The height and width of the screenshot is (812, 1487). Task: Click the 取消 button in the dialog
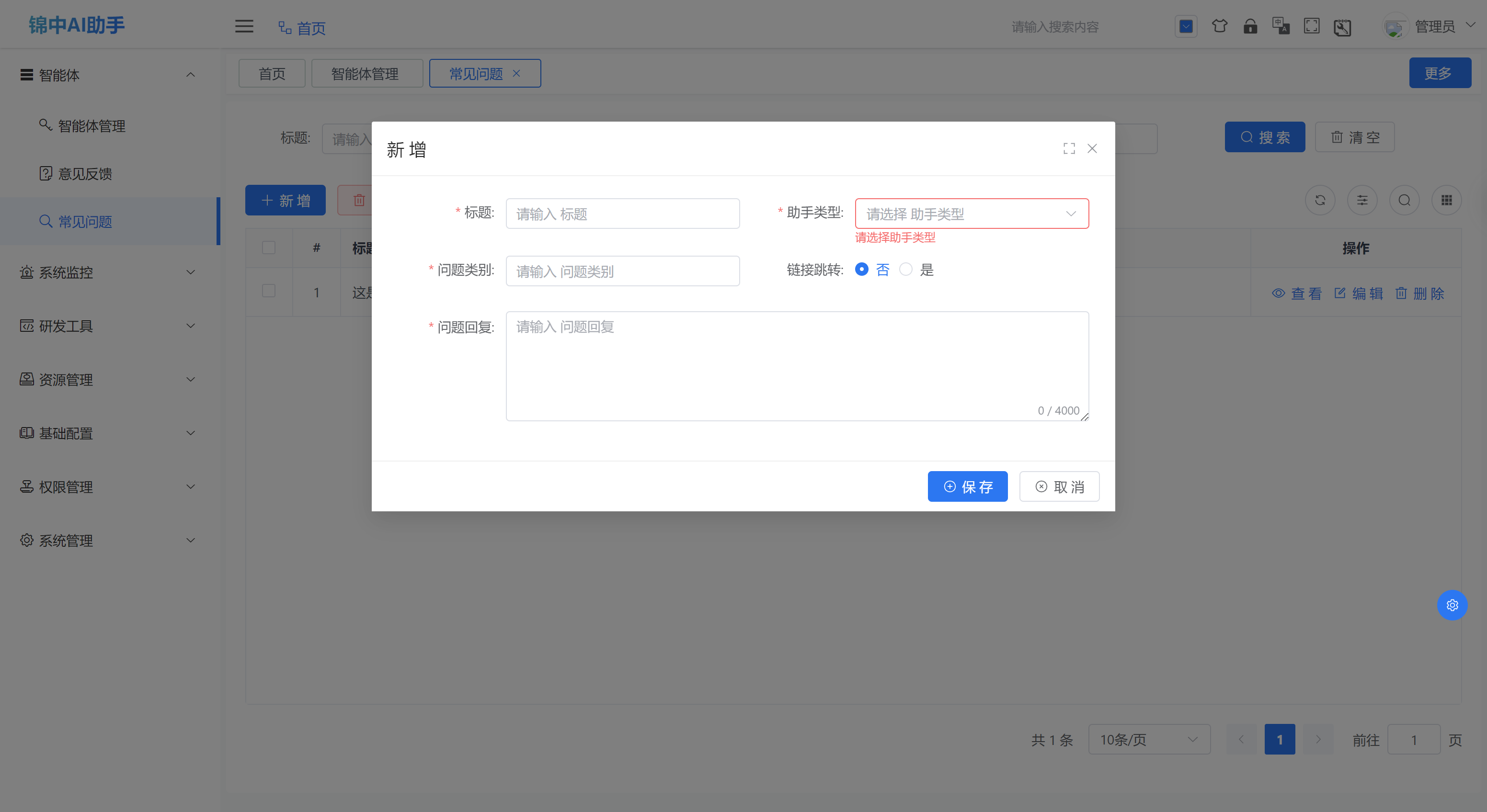1059,487
